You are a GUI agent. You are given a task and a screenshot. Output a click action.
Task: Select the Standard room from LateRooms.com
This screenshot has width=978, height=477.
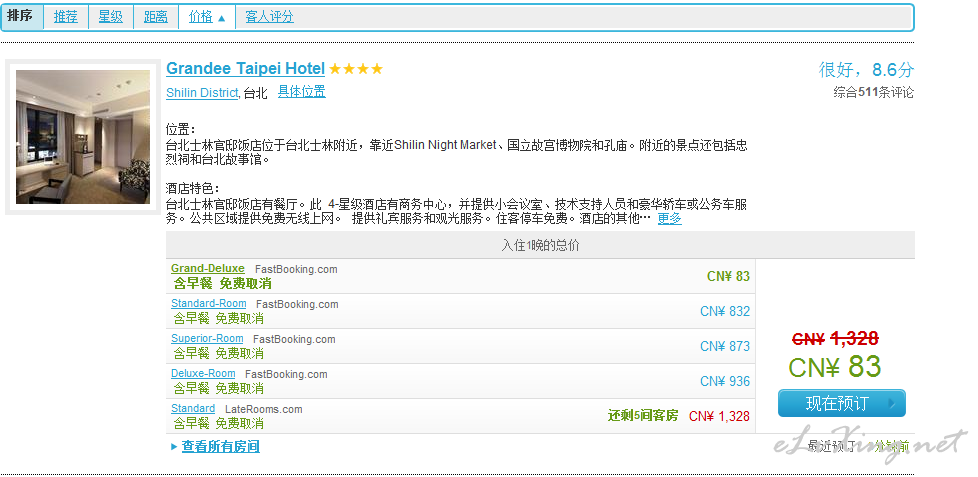pyautogui.click(x=193, y=408)
